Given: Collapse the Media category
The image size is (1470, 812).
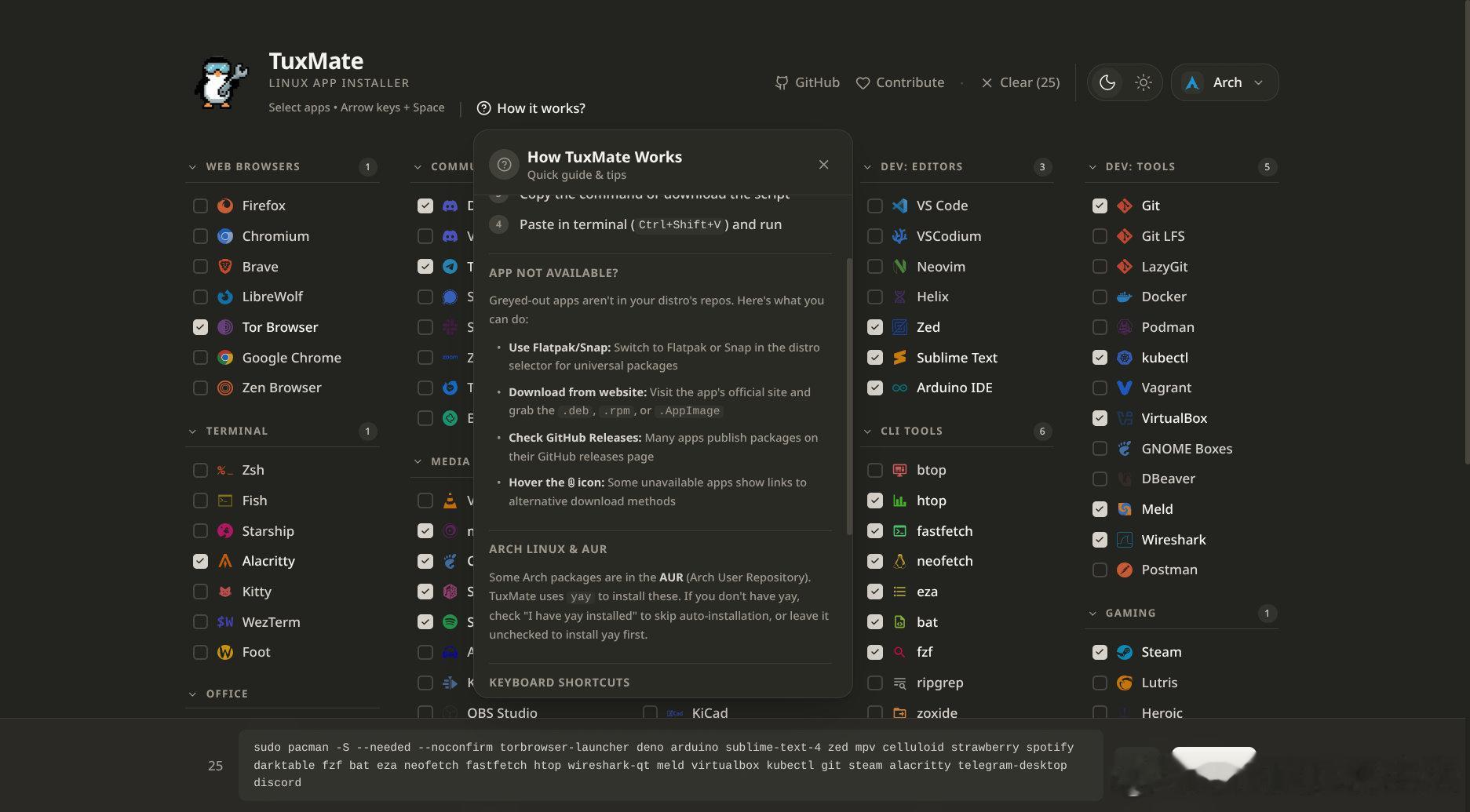Looking at the screenshot, I should [x=442, y=461].
